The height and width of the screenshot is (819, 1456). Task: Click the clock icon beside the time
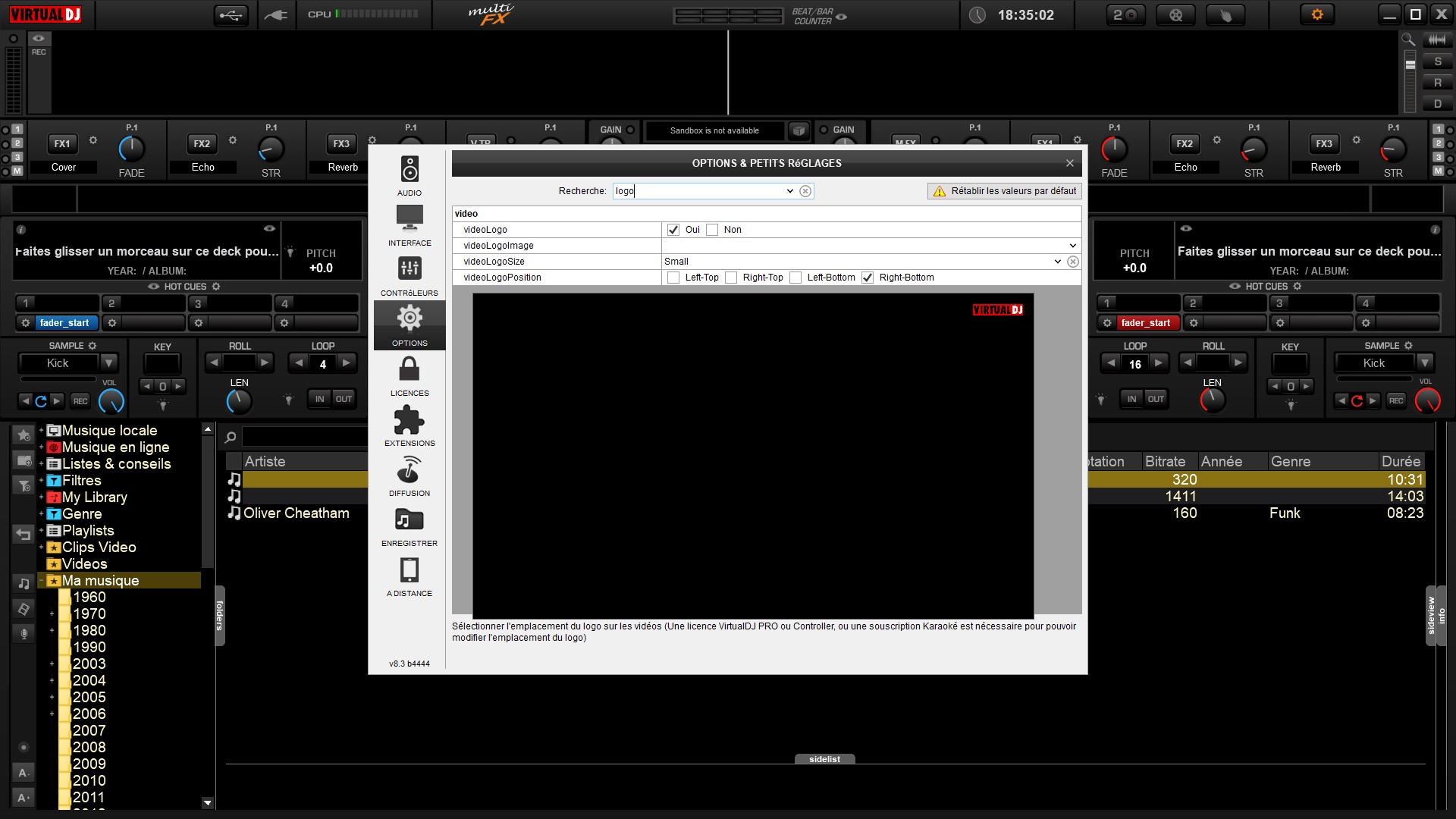pyautogui.click(x=977, y=14)
